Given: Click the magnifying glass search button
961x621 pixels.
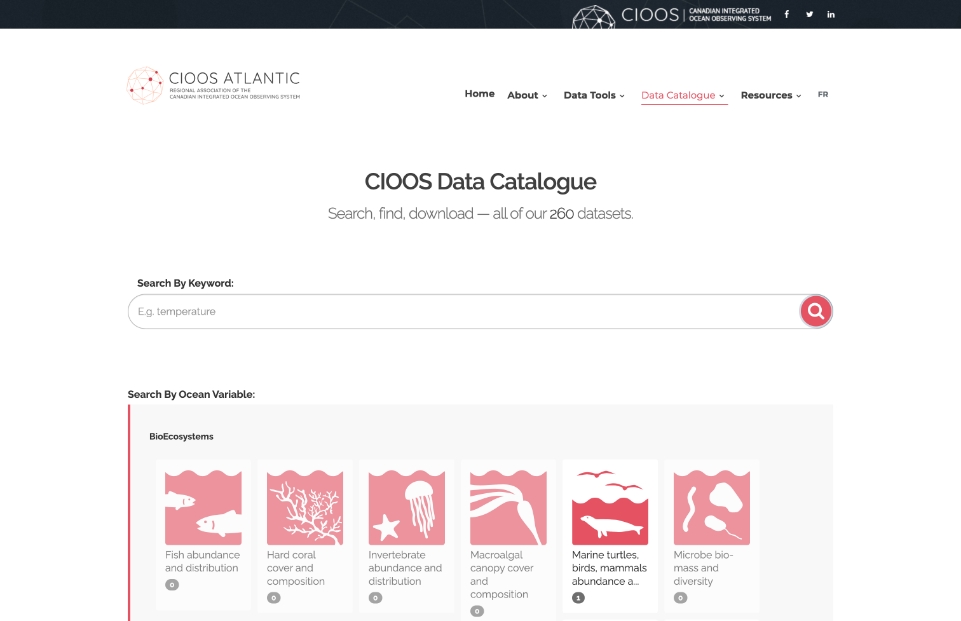Looking at the screenshot, I should pos(816,311).
